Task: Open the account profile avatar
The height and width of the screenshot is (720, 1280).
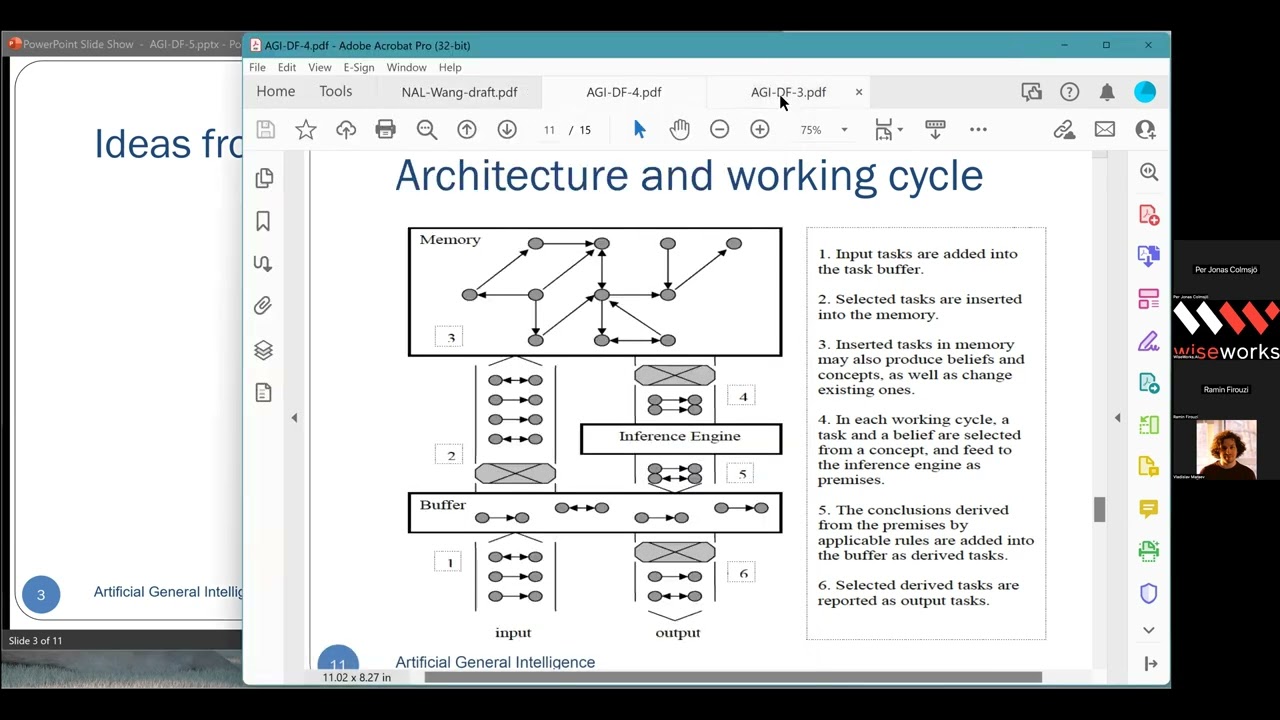Action: tap(1145, 92)
